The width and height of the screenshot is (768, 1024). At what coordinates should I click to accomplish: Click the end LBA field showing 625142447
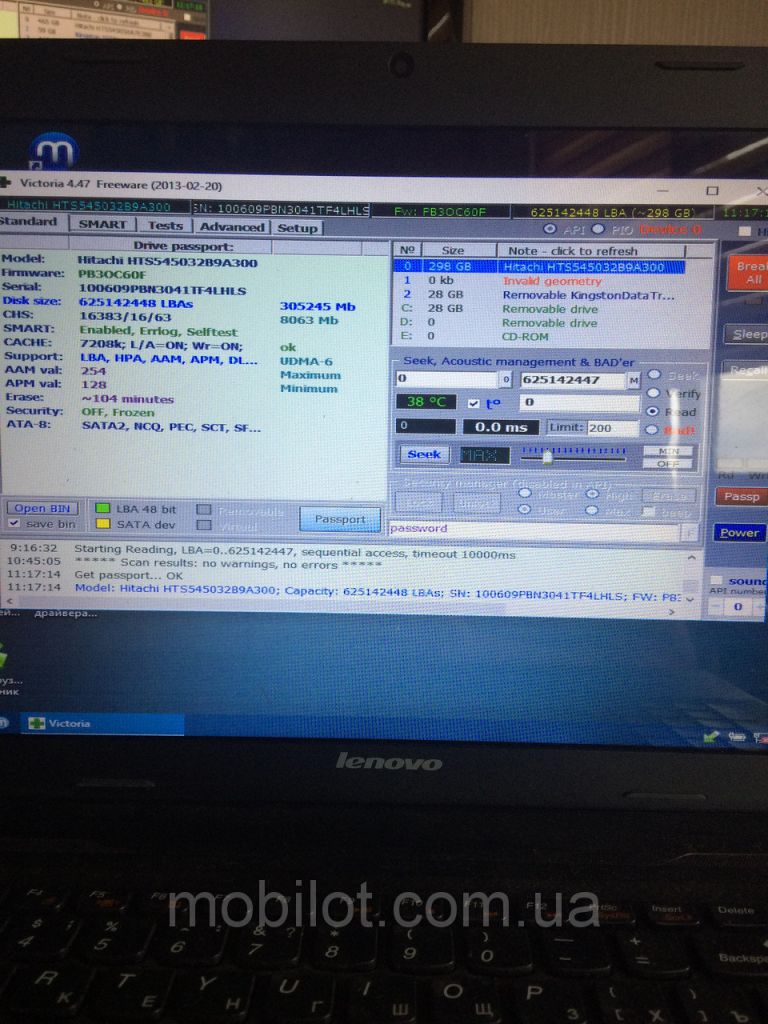pos(573,379)
